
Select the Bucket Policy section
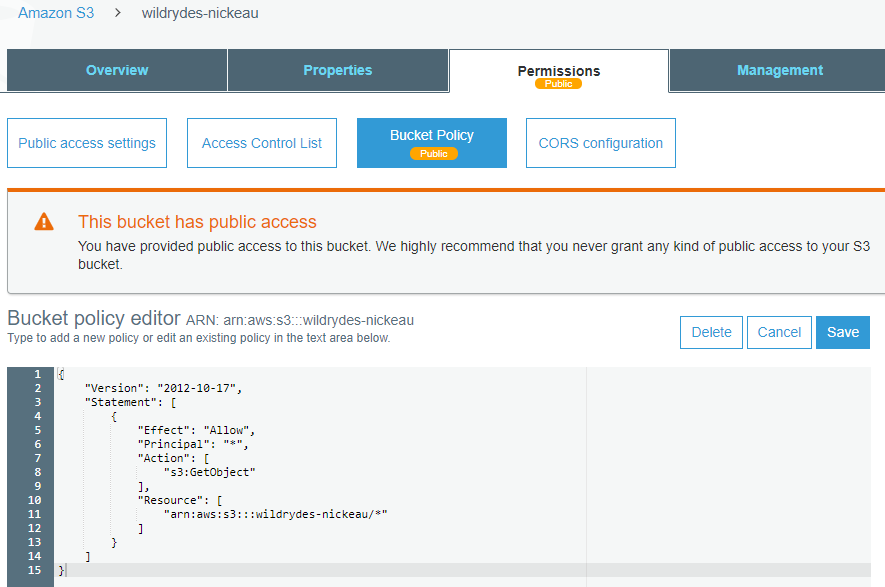[x=432, y=136]
